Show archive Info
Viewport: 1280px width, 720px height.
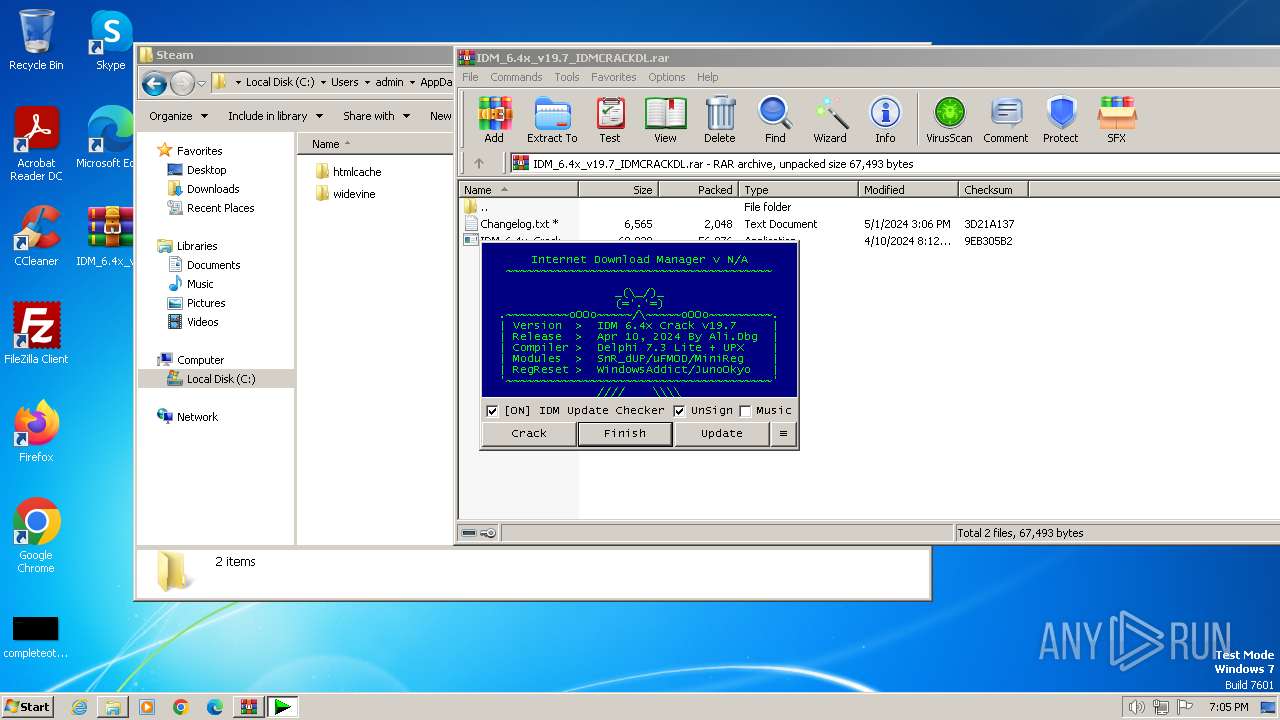[885, 120]
